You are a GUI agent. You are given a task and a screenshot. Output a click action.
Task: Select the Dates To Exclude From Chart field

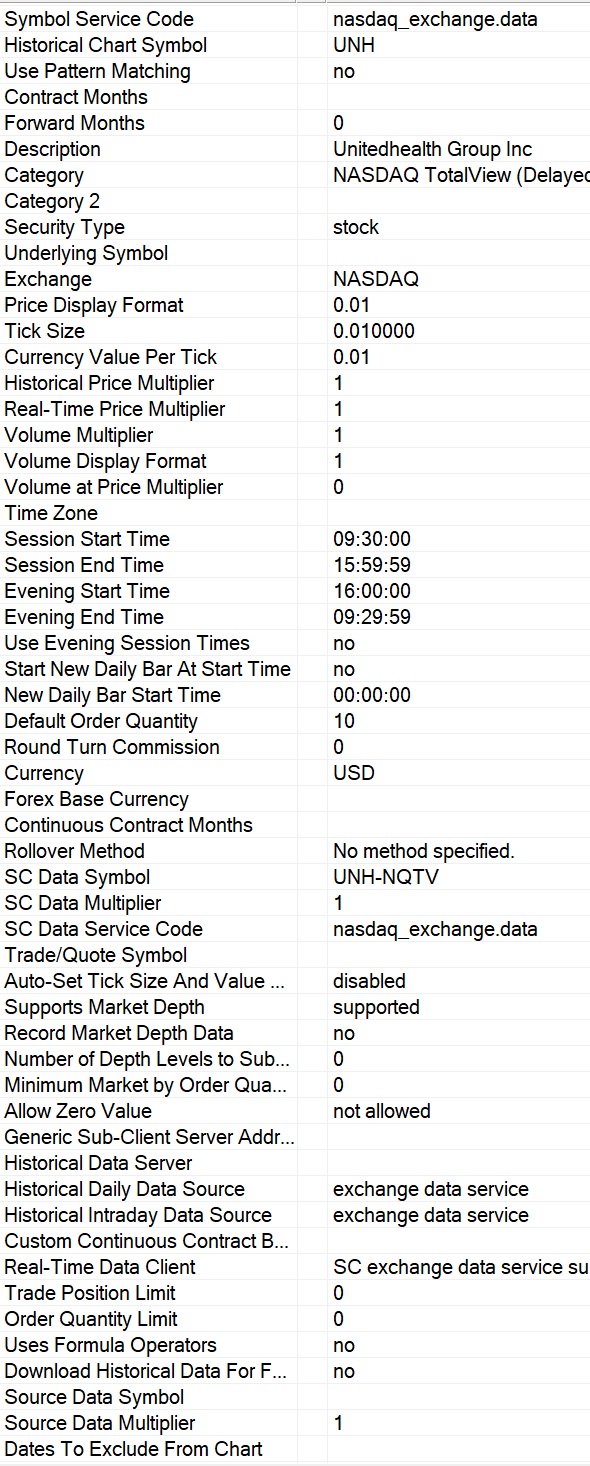[459, 1449]
